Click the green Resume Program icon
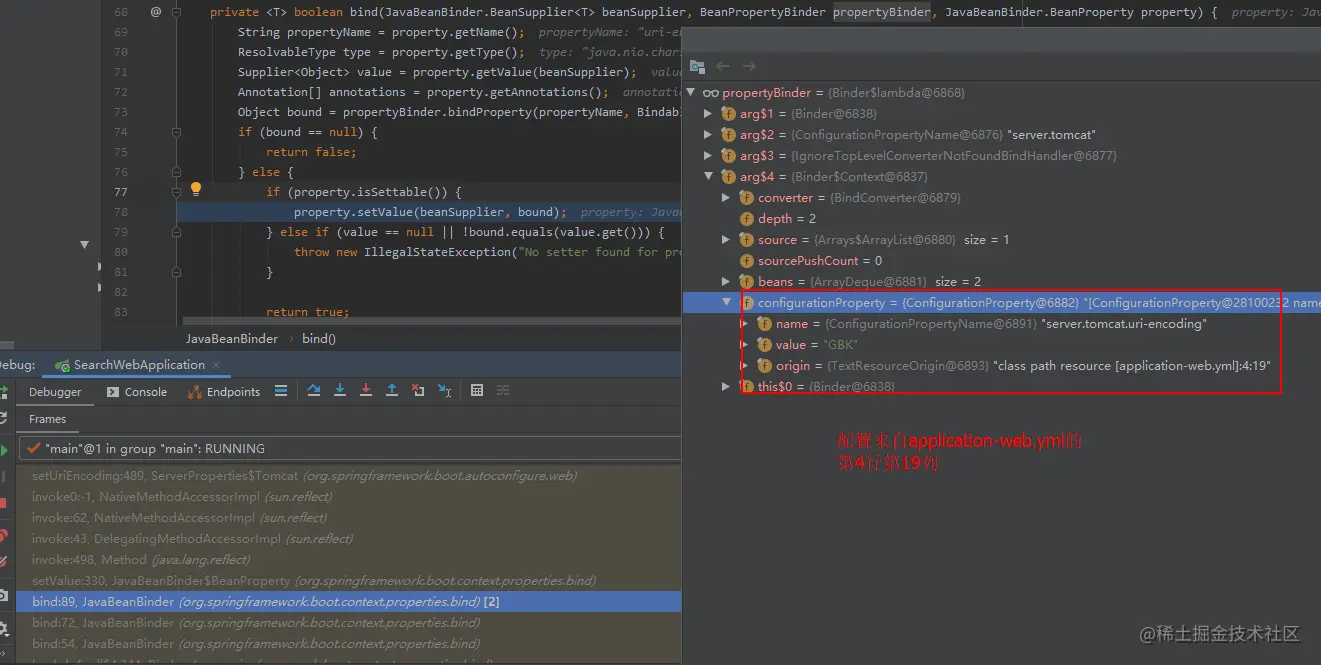The height and width of the screenshot is (665, 1321). 4,450
